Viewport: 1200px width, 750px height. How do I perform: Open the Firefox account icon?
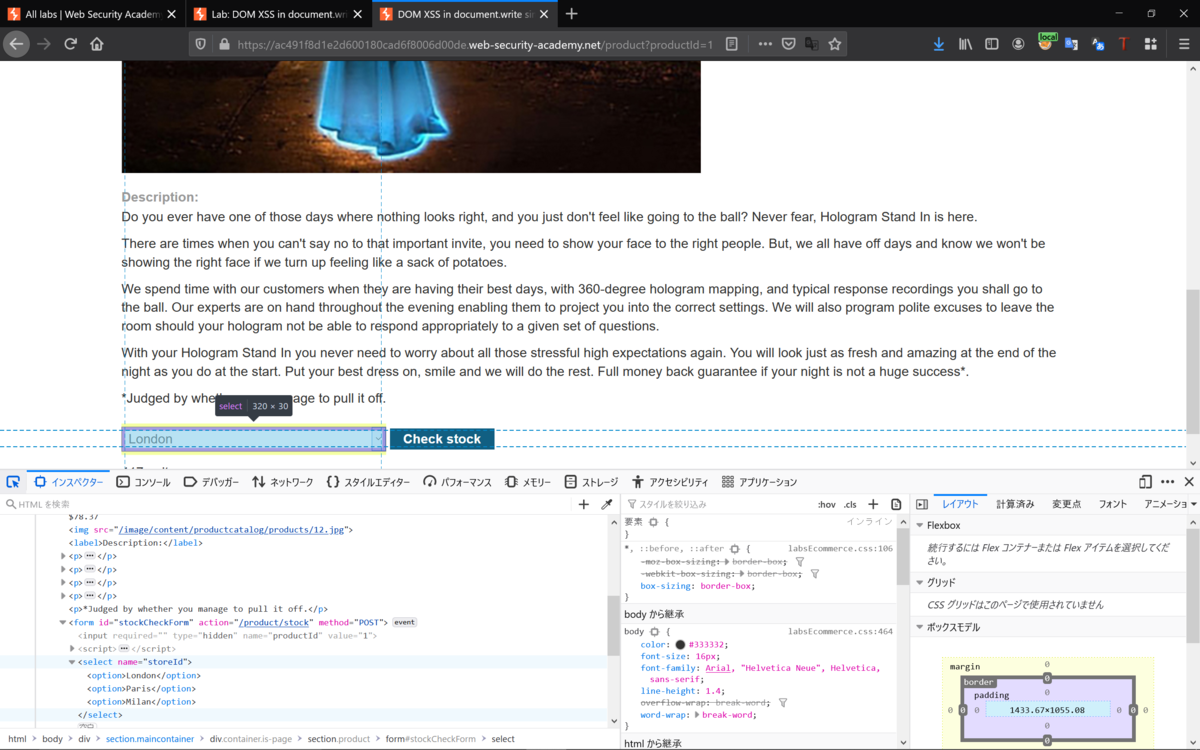1018,44
